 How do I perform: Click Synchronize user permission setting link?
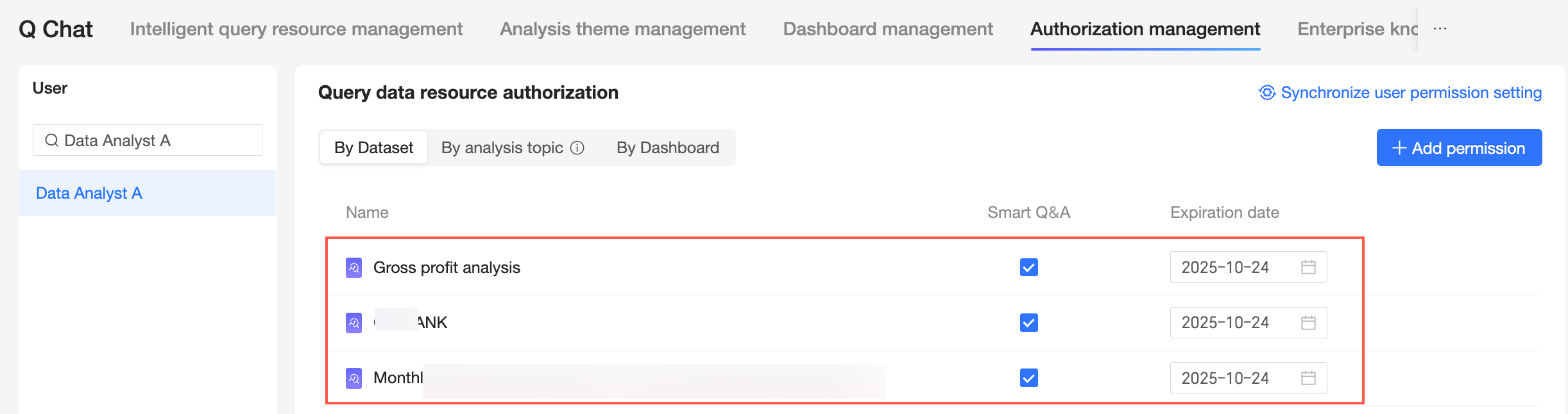pyautogui.click(x=1411, y=93)
